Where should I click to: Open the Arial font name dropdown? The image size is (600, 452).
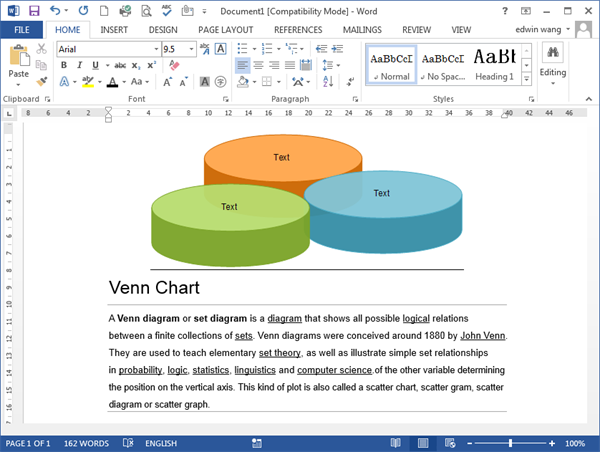tap(152, 49)
